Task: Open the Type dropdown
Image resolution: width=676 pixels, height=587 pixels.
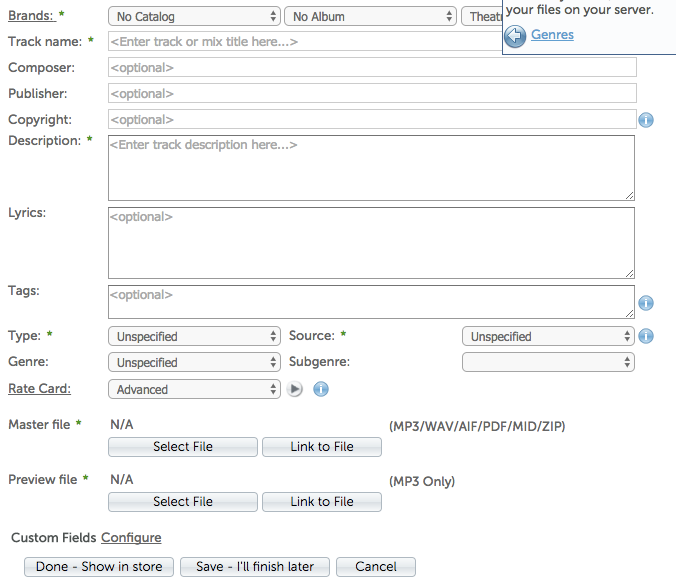Action: coord(194,337)
